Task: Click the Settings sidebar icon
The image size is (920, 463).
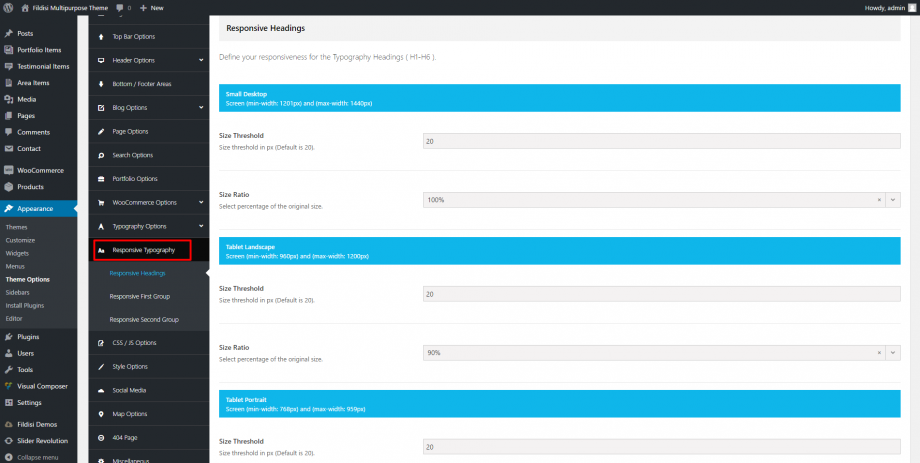Action: coord(9,403)
